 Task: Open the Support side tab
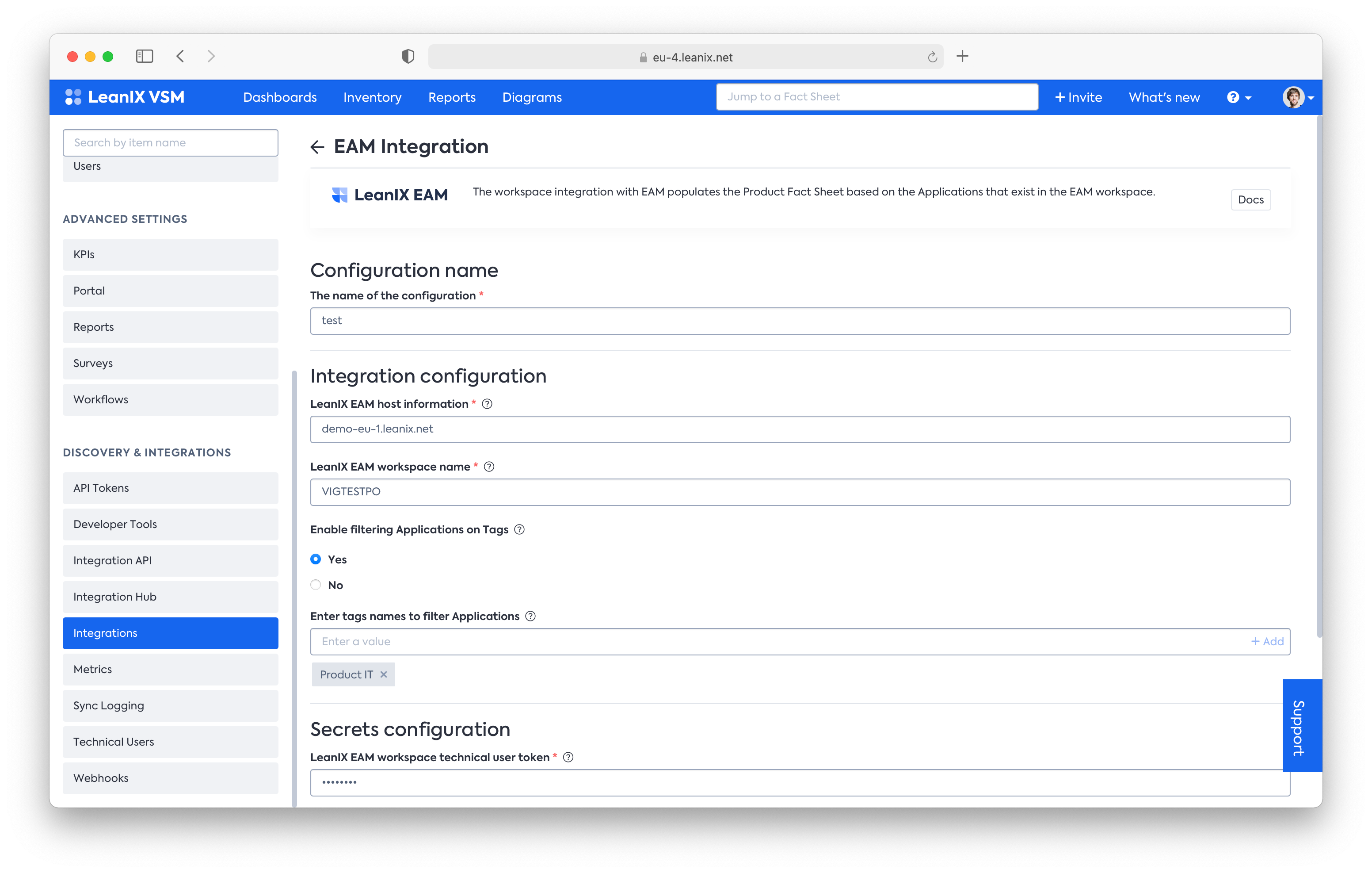pyautogui.click(x=1302, y=726)
